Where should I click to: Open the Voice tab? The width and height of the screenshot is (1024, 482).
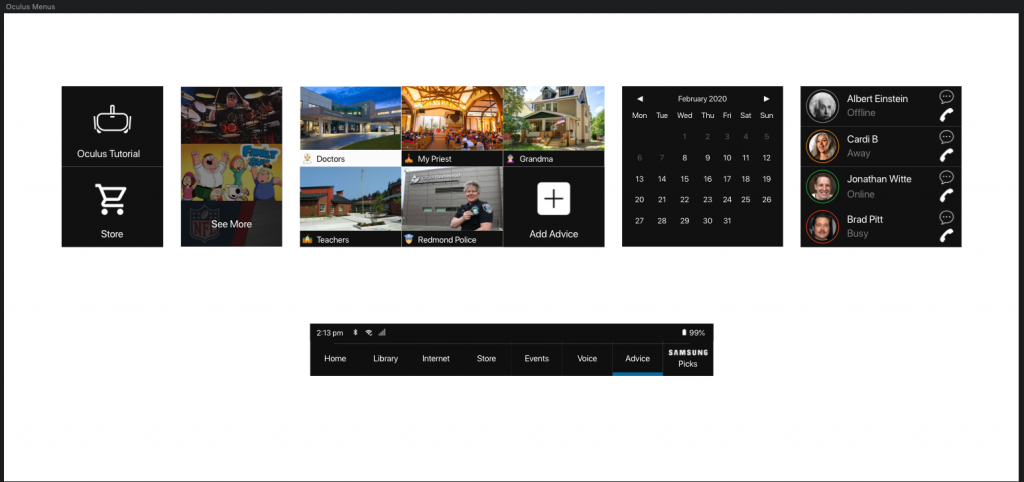click(x=587, y=359)
